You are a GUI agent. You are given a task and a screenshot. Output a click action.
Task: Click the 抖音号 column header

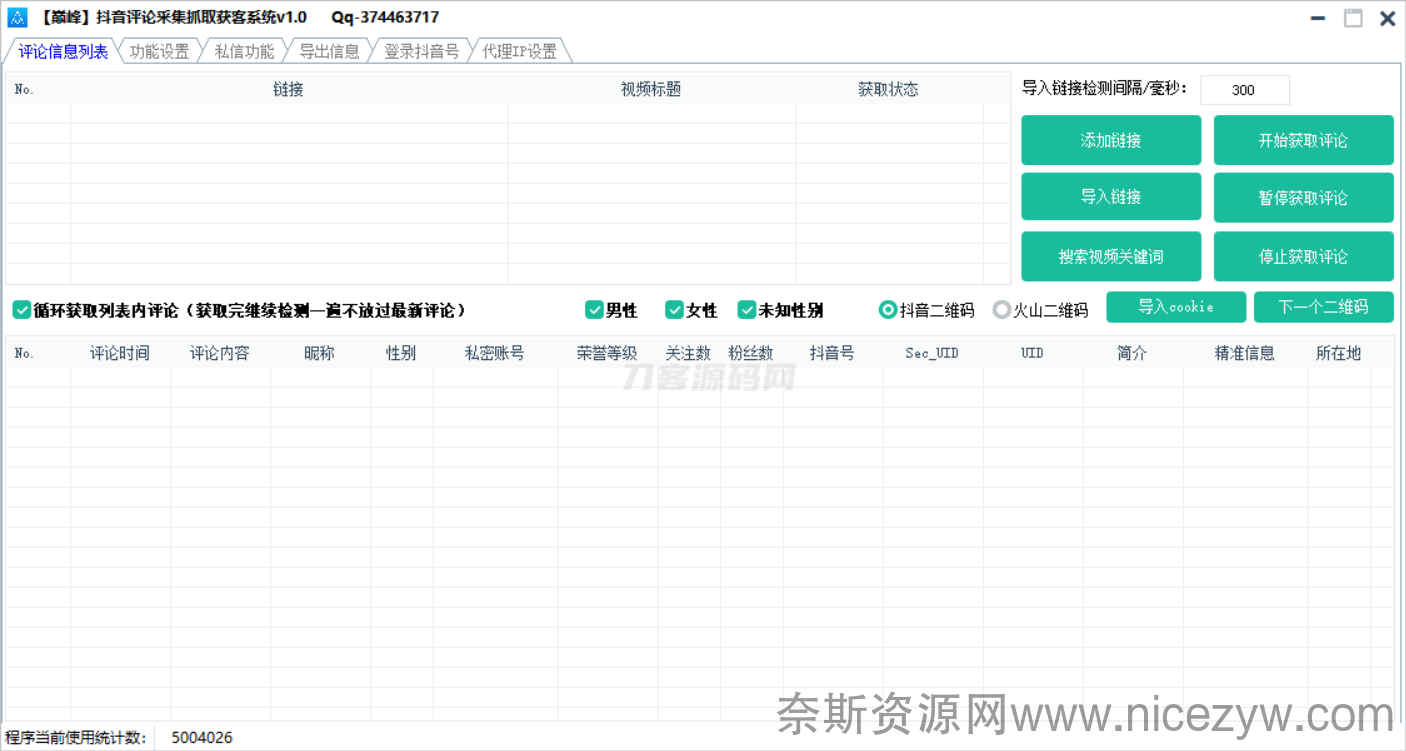832,353
